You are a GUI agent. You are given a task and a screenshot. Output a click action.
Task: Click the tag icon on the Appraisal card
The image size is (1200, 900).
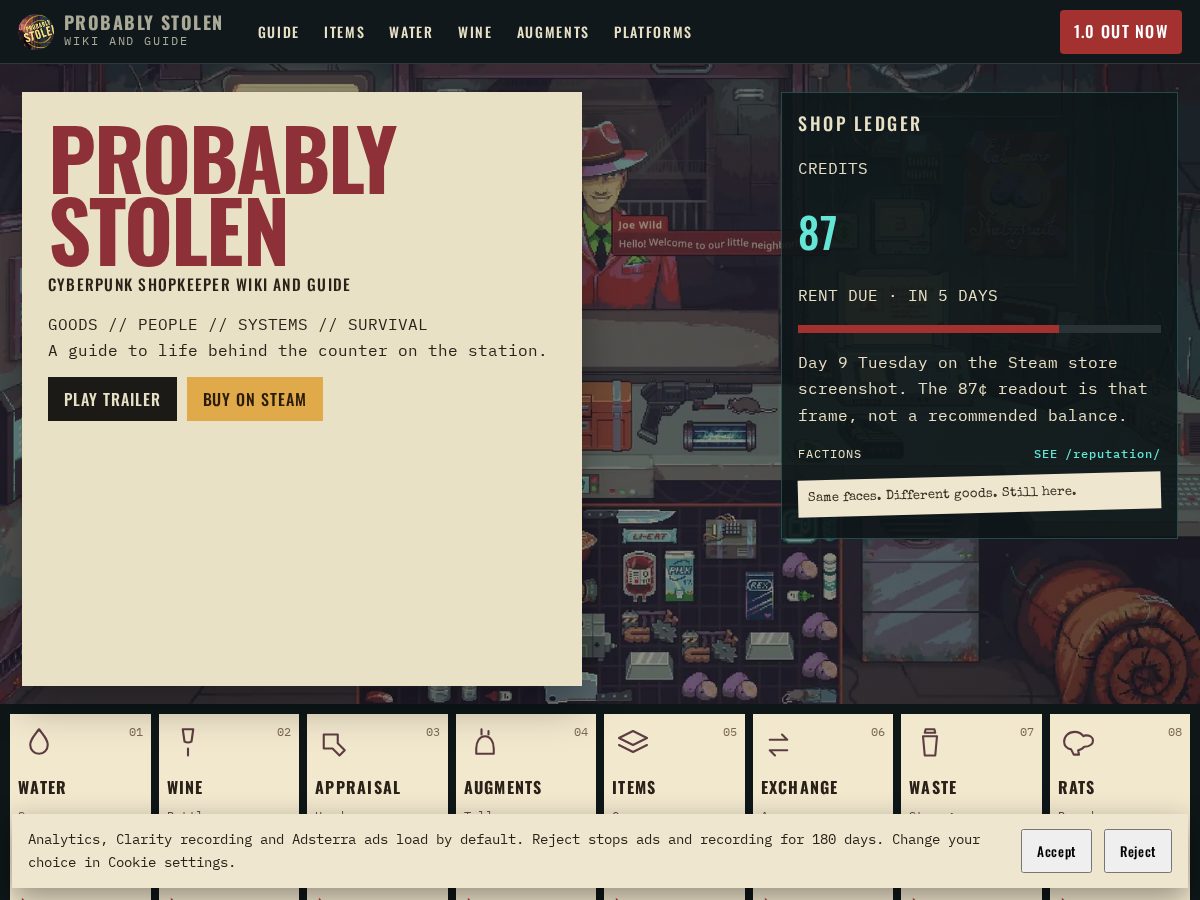(334, 744)
